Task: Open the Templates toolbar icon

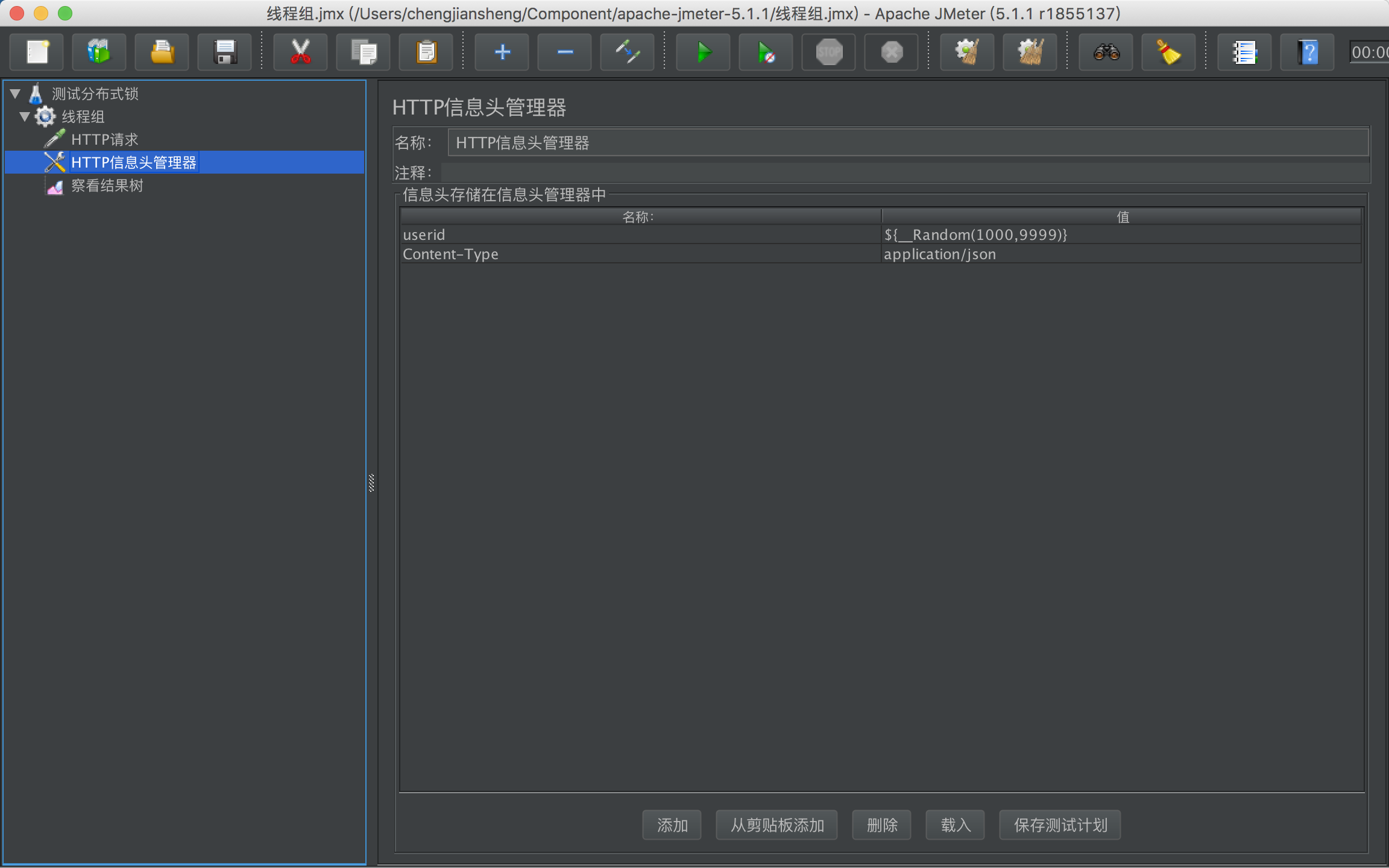Action: (x=99, y=52)
